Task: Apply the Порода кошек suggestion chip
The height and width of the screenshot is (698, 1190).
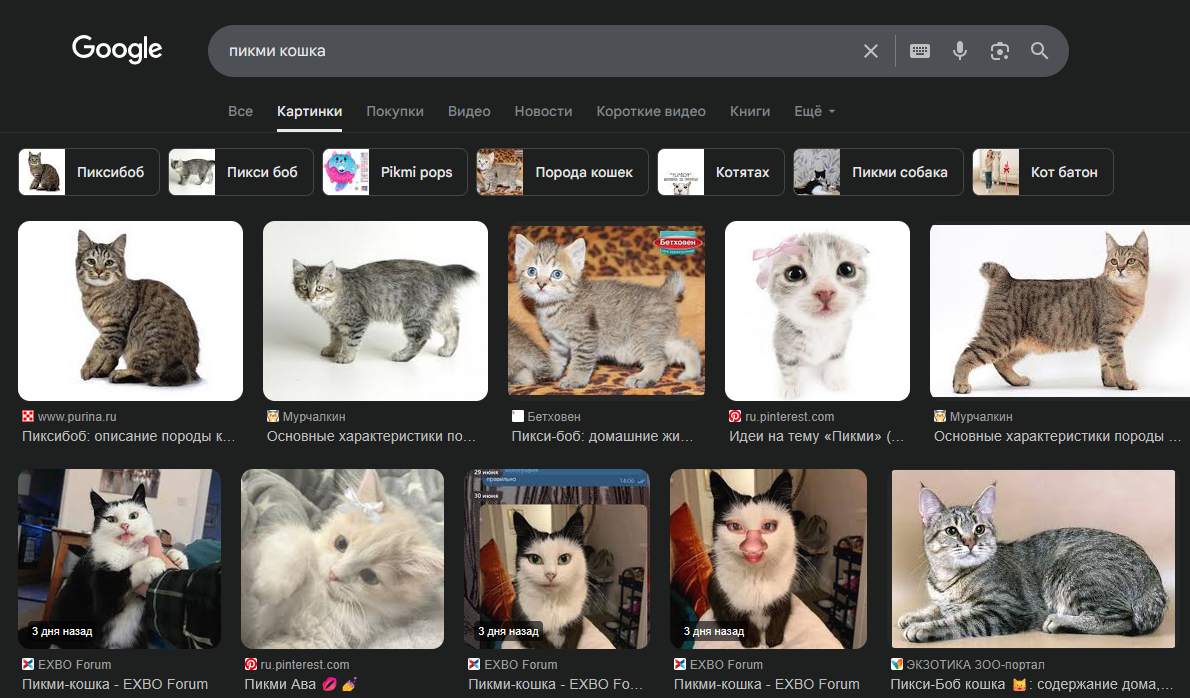Action: [562, 172]
